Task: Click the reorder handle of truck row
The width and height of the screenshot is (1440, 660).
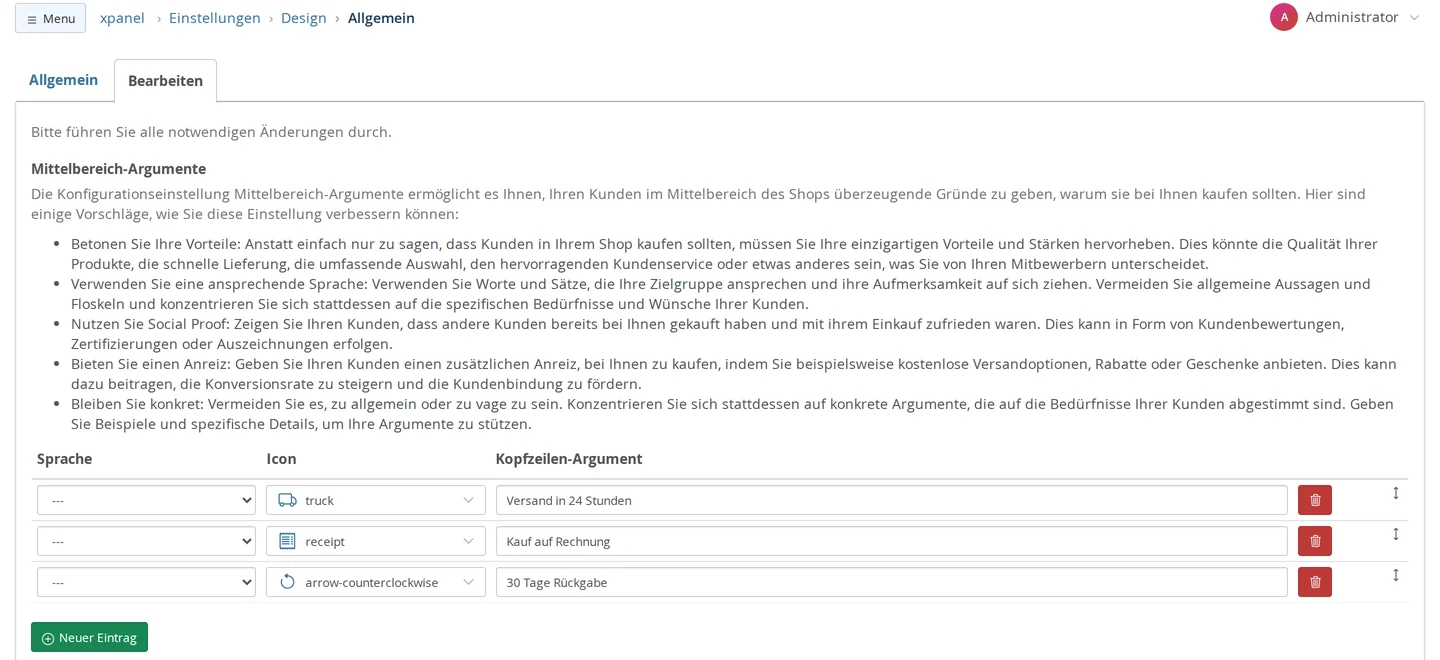Action: click(x=1396, y=493)
